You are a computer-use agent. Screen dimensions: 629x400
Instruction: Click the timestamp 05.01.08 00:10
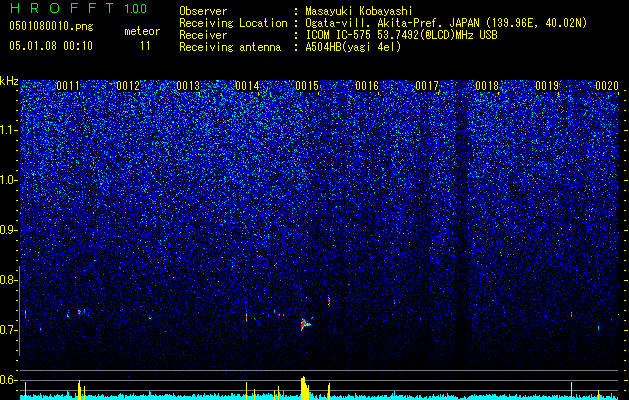pos(51,46)
